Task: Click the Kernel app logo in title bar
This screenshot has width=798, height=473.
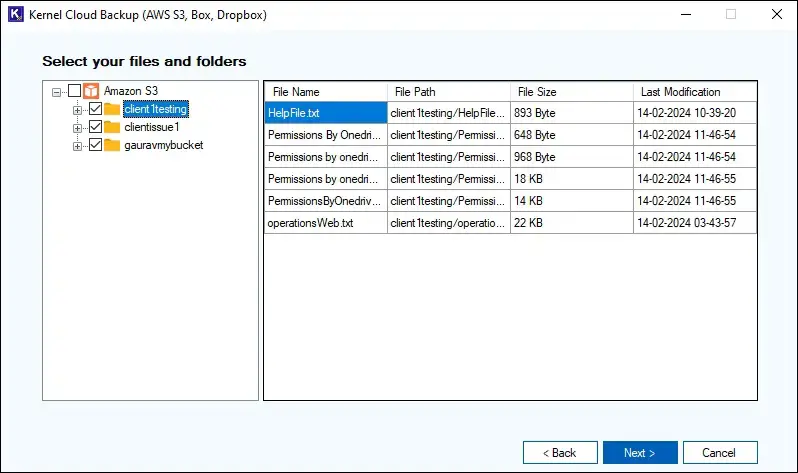Action: (x=16, y=14)
